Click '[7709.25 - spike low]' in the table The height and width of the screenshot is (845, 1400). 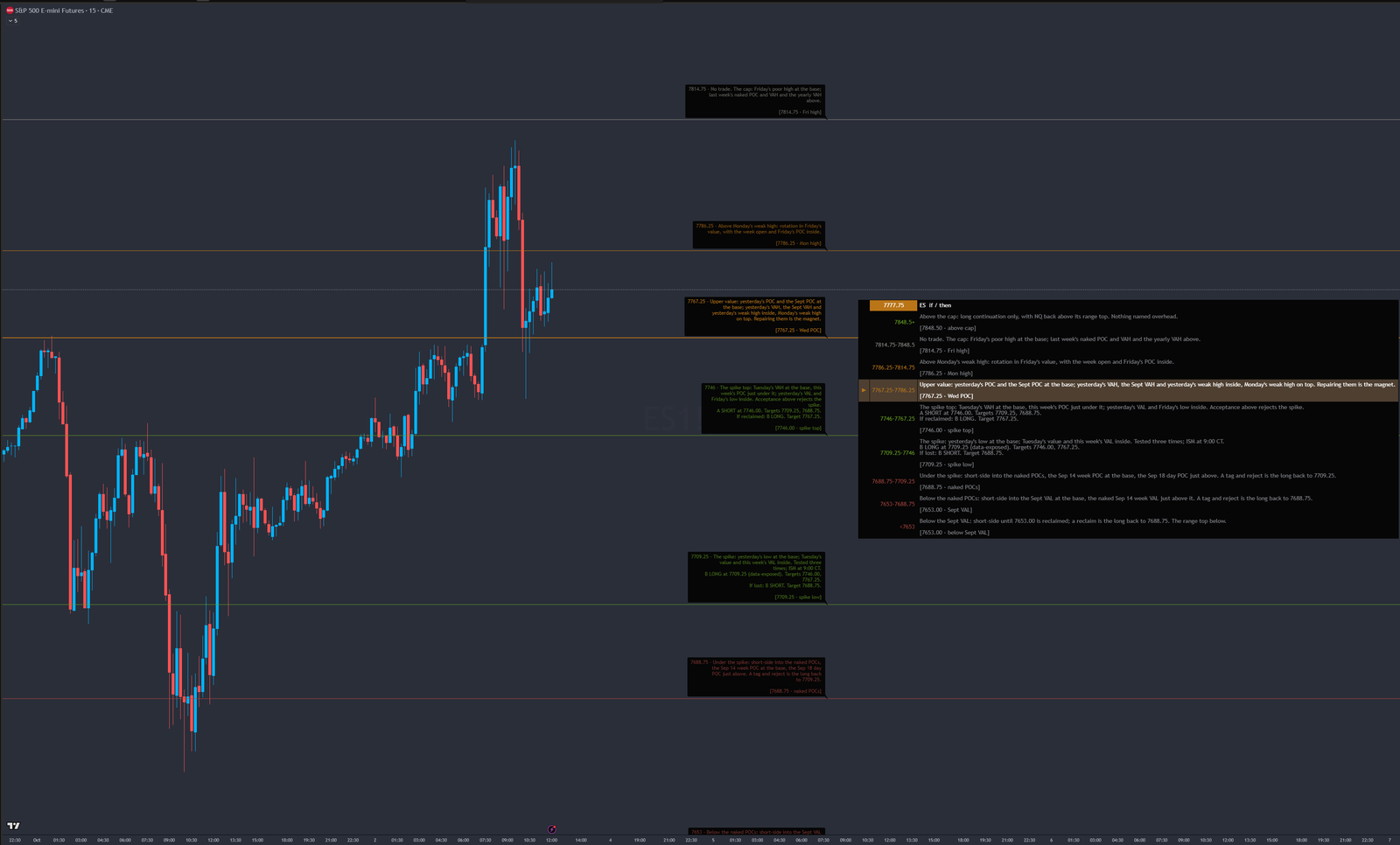(x=946, y=464)
